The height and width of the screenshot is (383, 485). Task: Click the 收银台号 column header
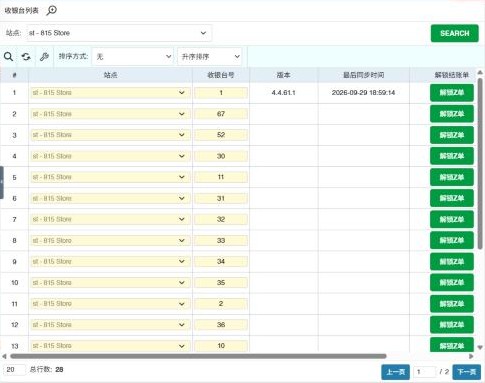point(221,75)
